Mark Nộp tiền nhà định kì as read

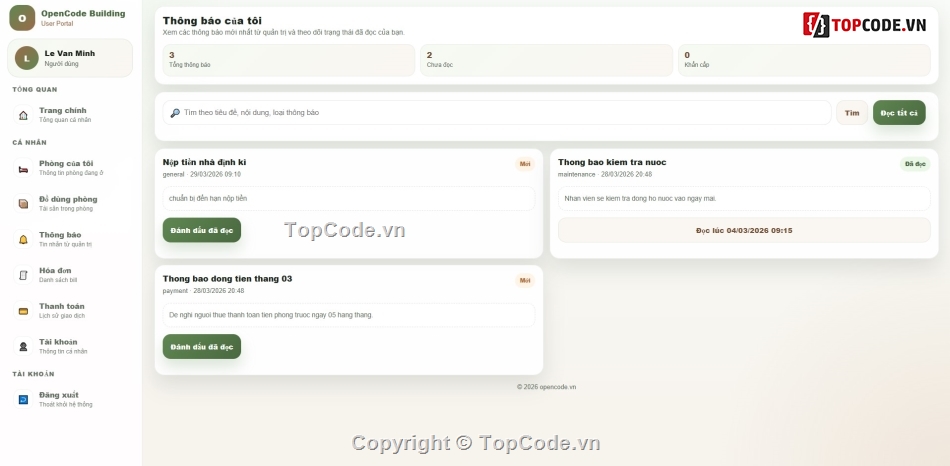click(202, 230)
